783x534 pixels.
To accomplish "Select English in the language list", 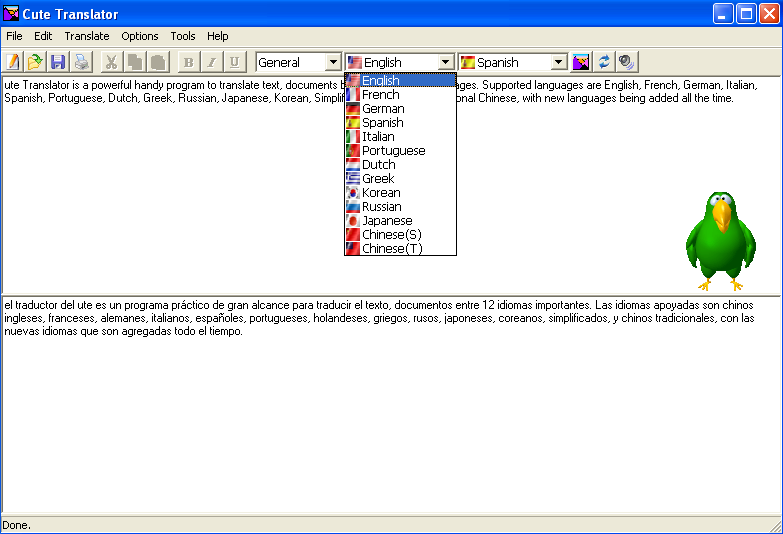I will pos(400,80).
